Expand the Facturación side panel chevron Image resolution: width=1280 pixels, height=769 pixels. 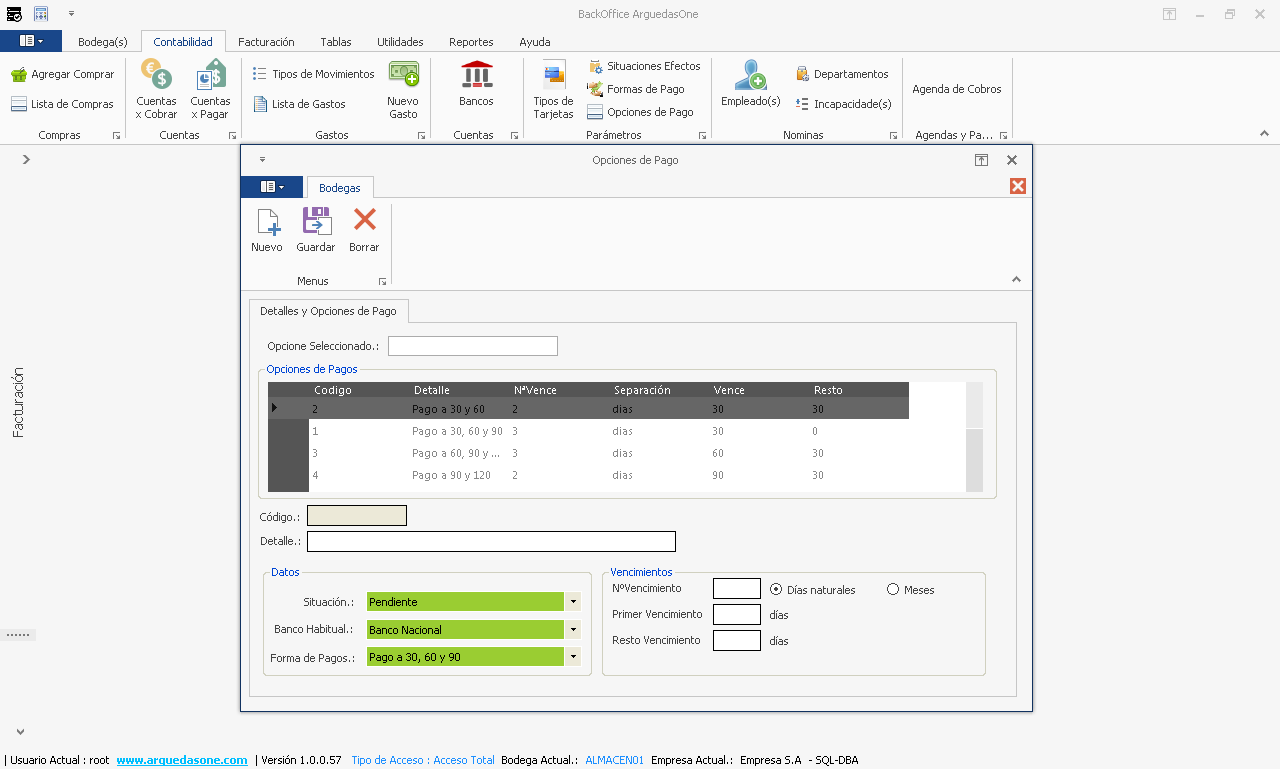coord(26,159)
